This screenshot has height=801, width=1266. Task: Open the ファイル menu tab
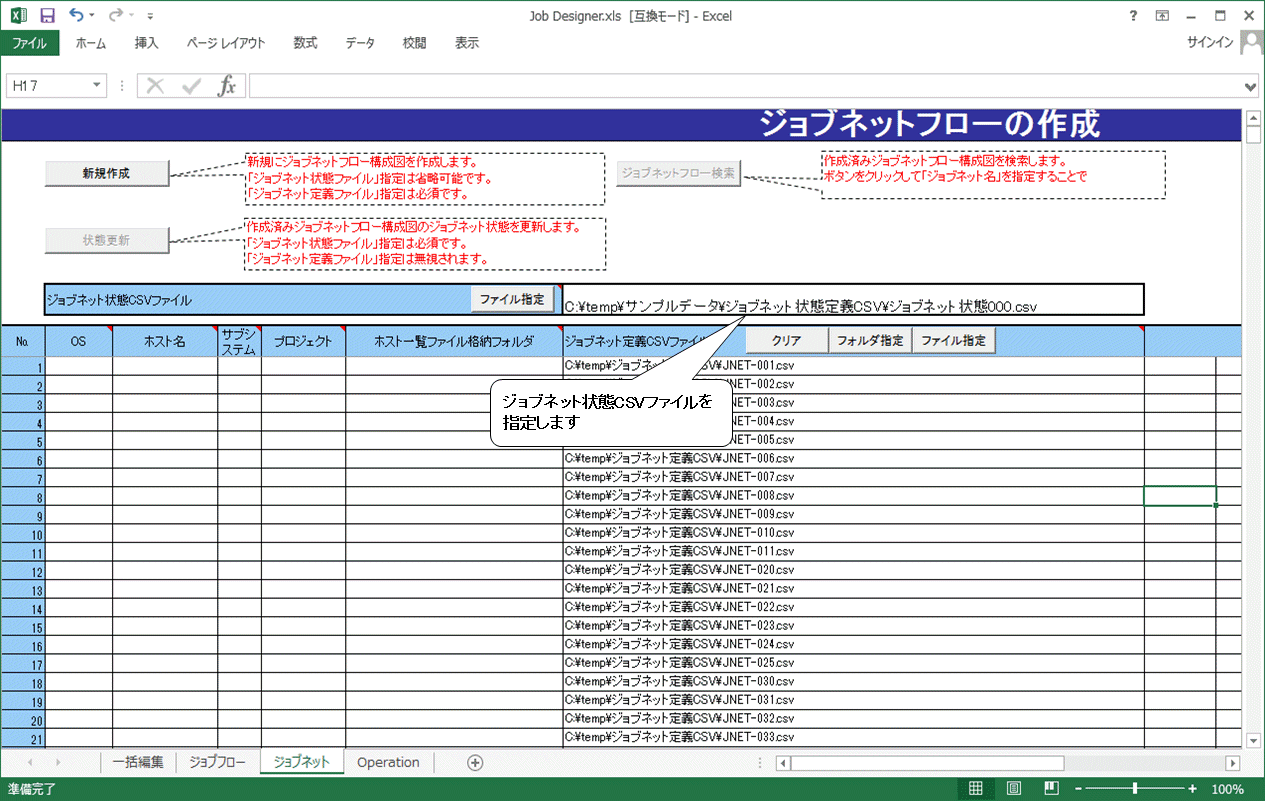pyautogui.click(x=29, y=43)
